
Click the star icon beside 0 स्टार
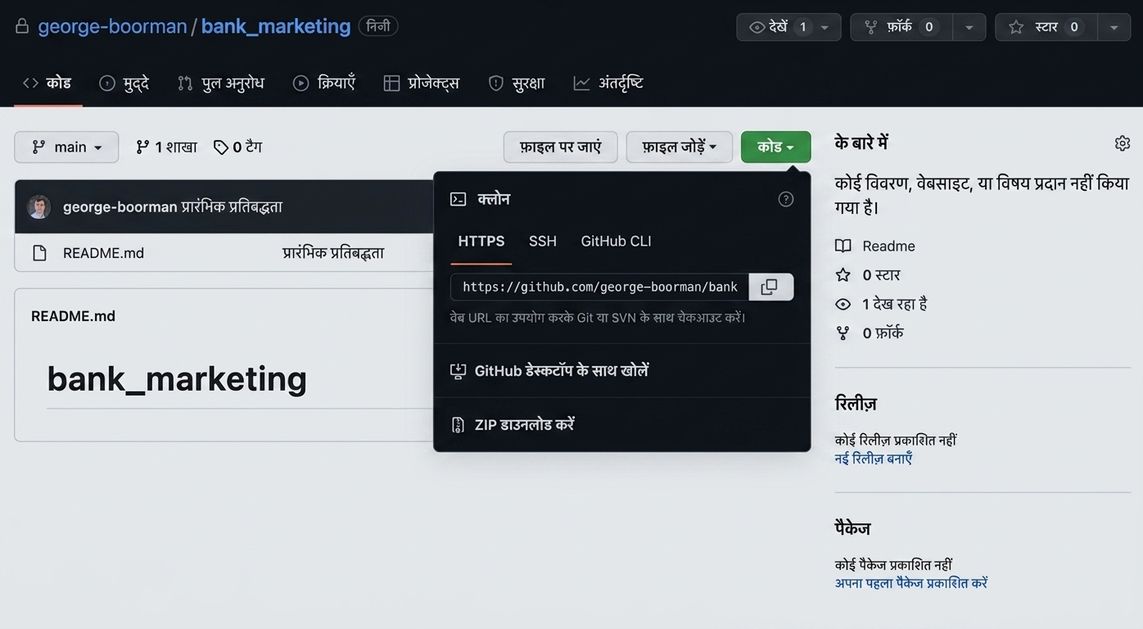click(843, 275)
